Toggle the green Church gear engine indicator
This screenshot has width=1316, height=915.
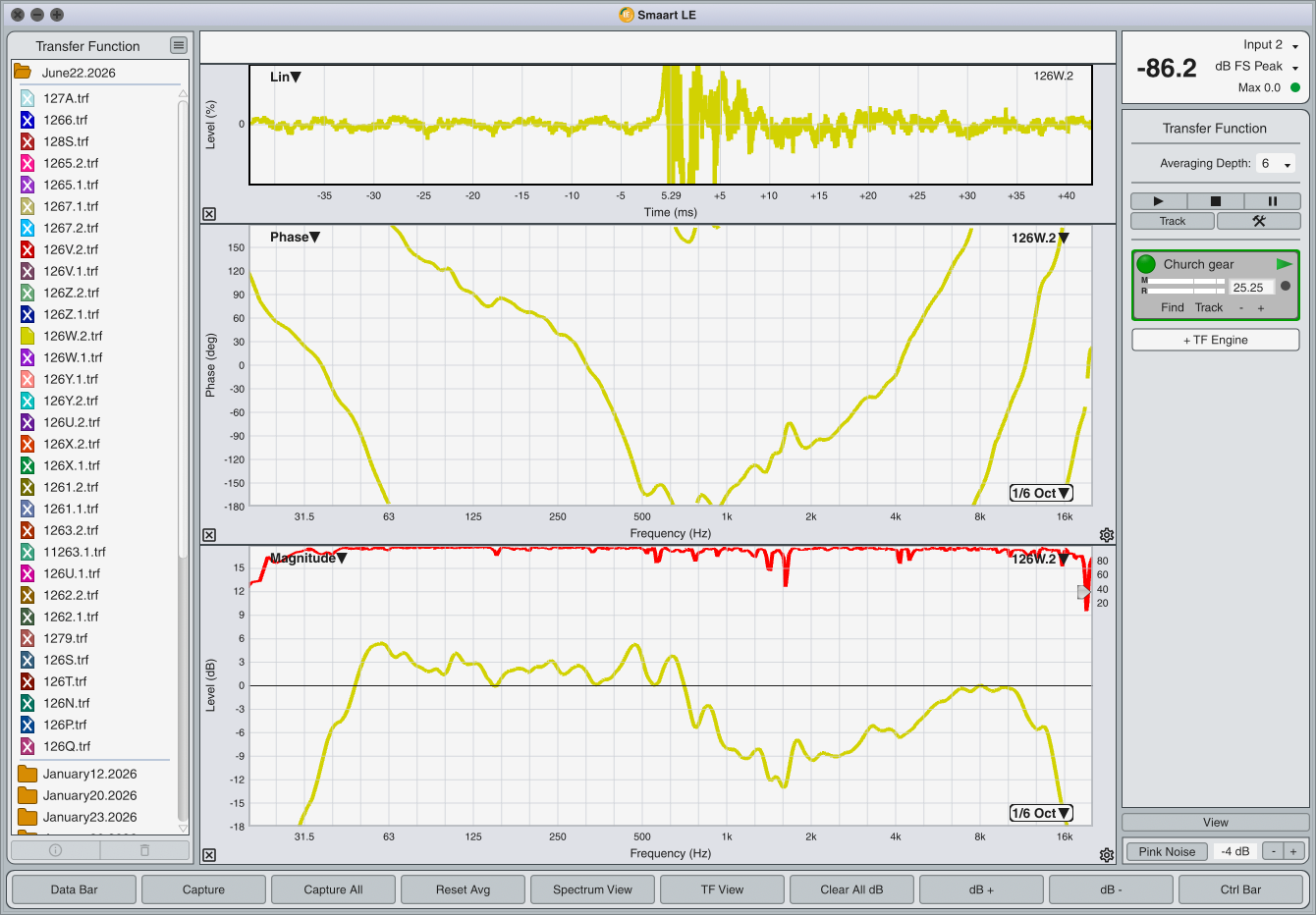pos(1146,264)
